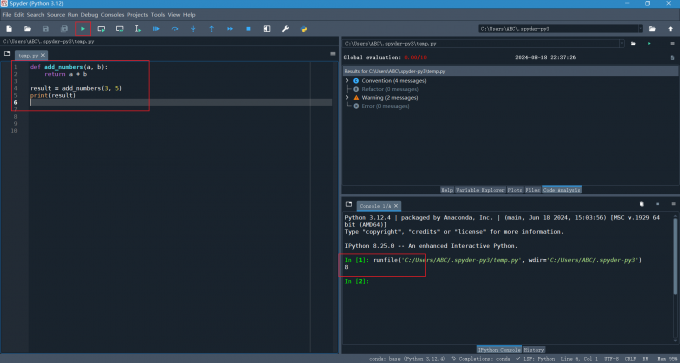Click the editor browse tabs icon
The width and height of the screenshot is (680, 363).
(7, 54)
